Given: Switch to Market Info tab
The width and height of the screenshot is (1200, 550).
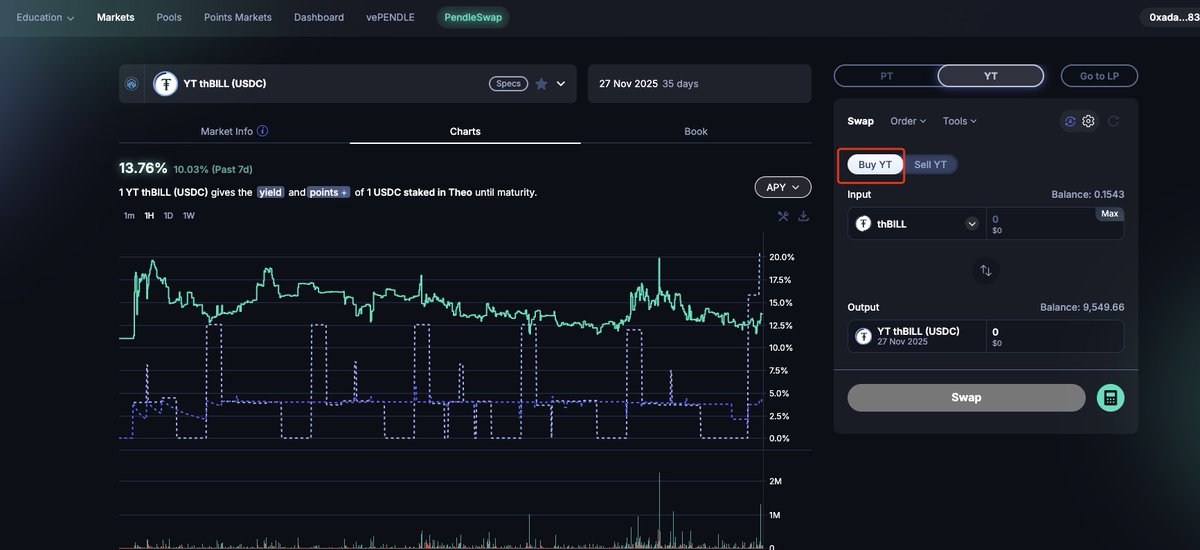Looking at the screenshot, I should (234, 131).
